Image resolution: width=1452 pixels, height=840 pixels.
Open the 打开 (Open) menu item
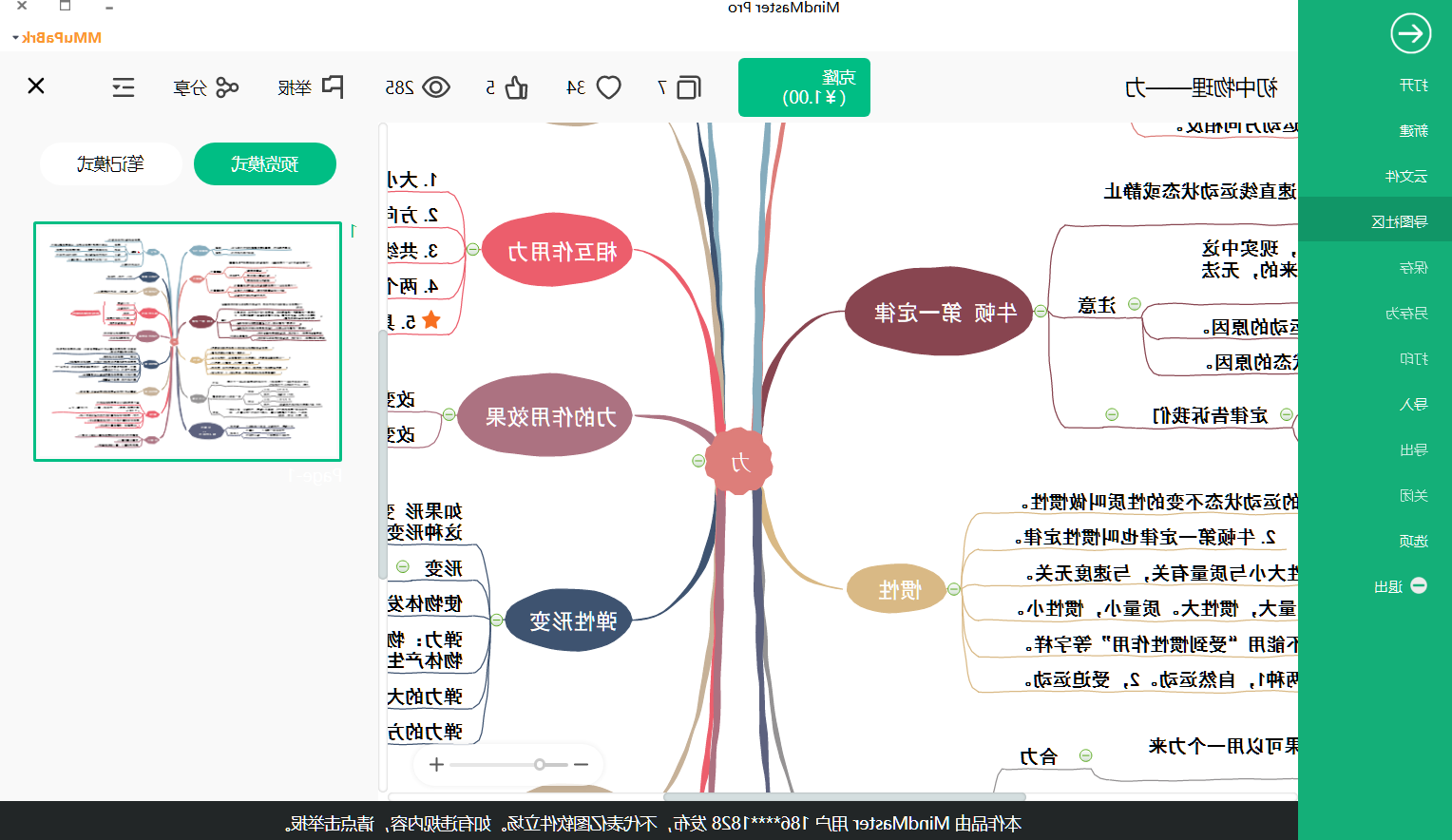(x=1413, y=86)
